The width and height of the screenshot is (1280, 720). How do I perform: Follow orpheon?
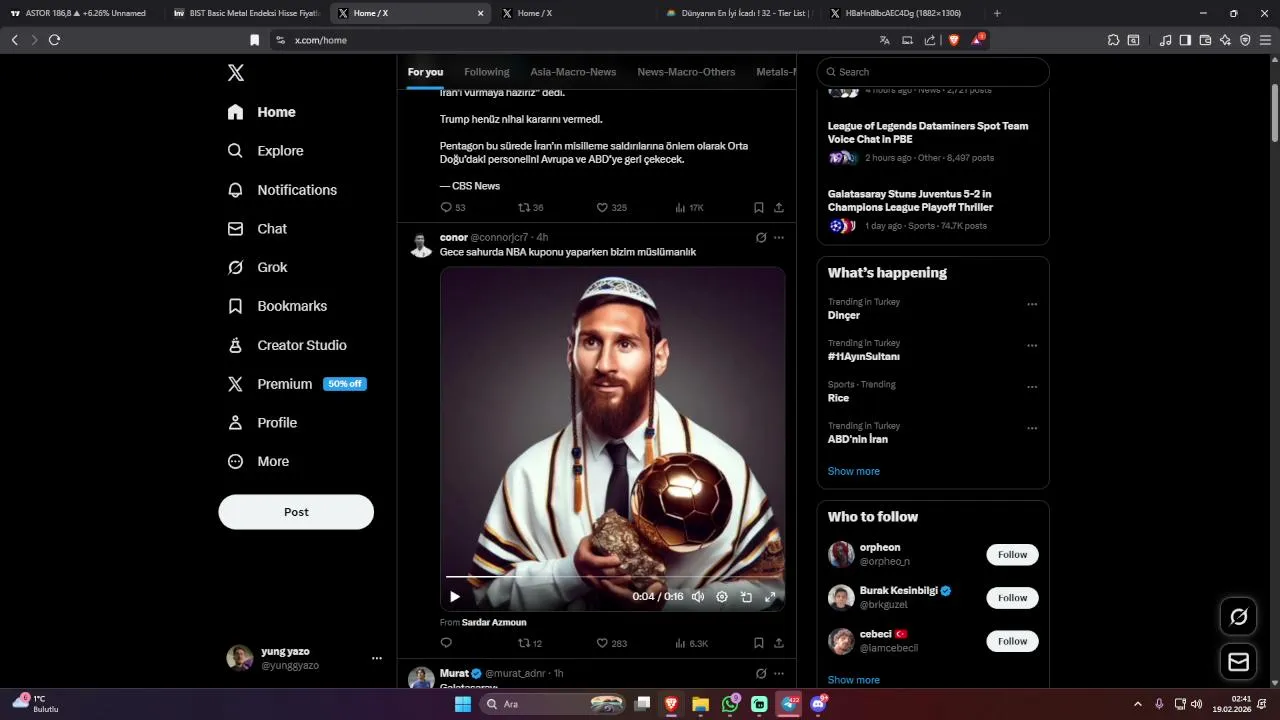tap(1012, 555)
